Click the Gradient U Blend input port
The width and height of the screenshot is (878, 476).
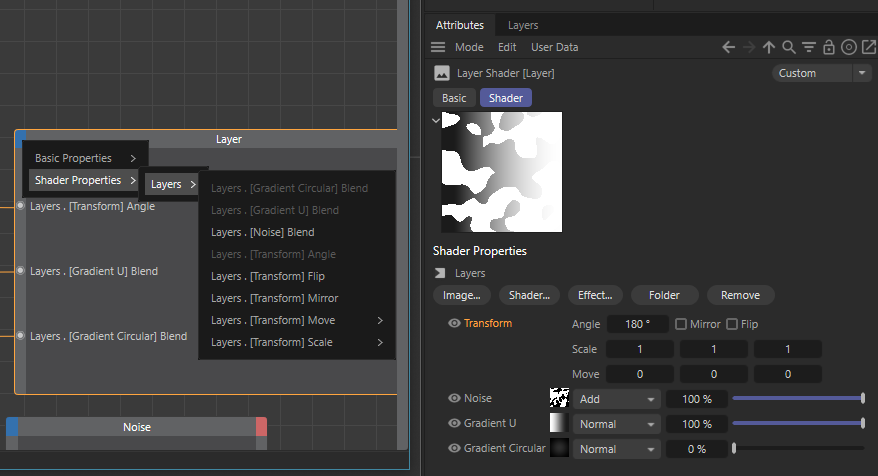click(x=20, y=270)
